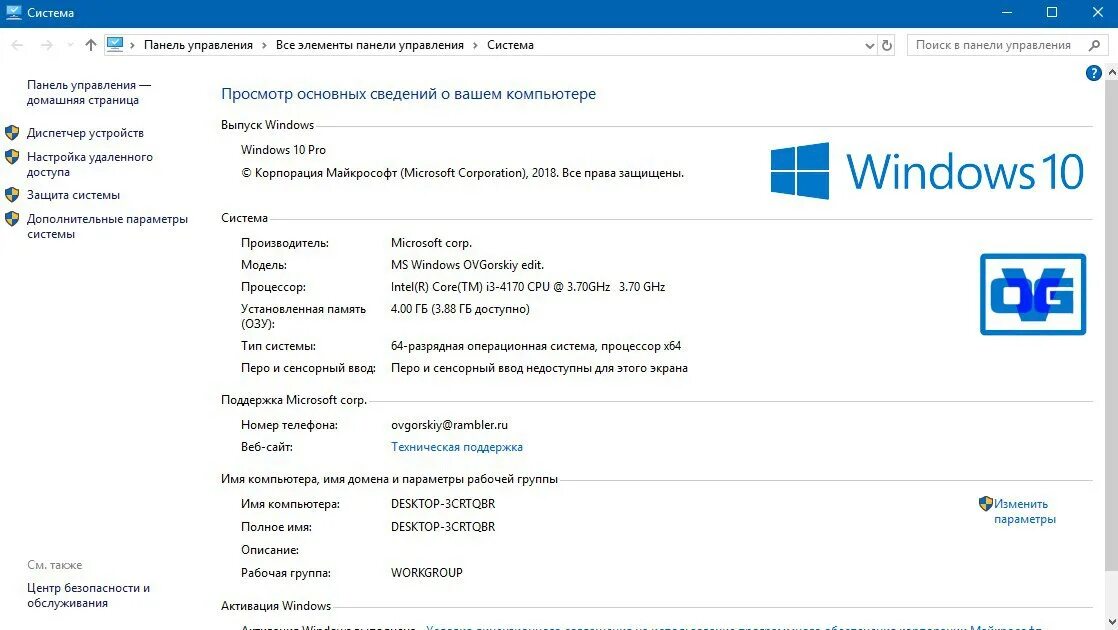Viewport: 1118px width, 630px height.
Task: Select 'Система' breadcrumb in address bar
Action: point(511,45)
